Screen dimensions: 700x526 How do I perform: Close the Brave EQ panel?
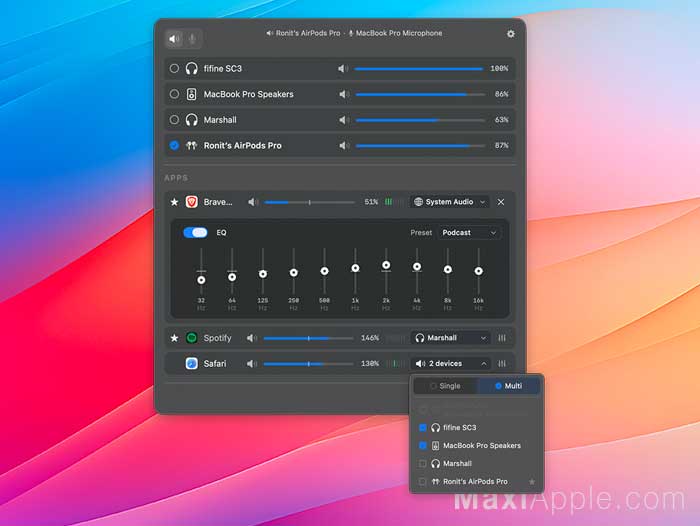[x=501, y=202]
